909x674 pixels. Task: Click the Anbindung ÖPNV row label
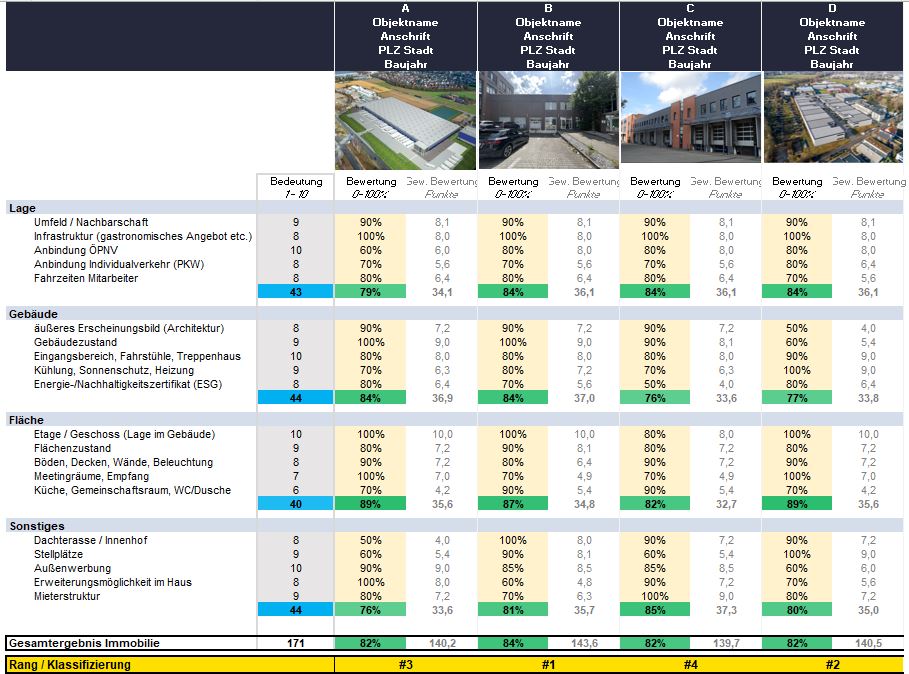coord(83,250)
